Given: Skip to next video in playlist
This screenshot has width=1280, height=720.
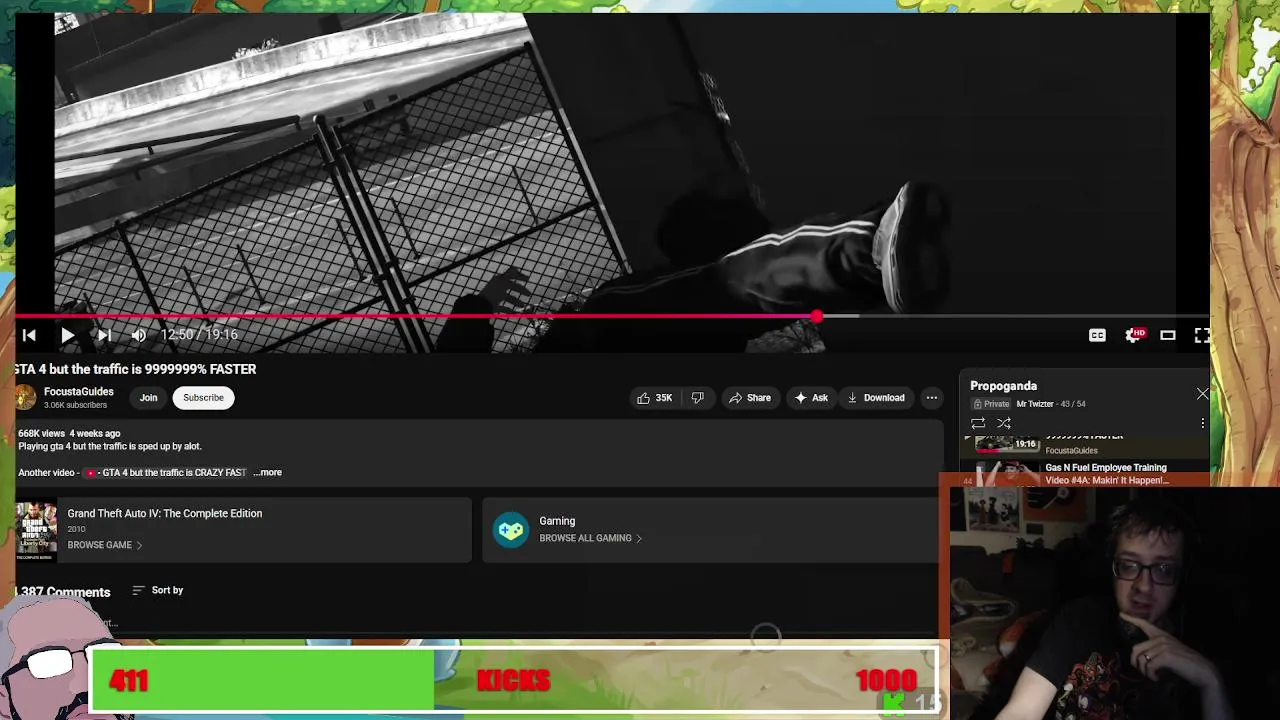Looking at the screenshot, I should [x=104, y=335].
